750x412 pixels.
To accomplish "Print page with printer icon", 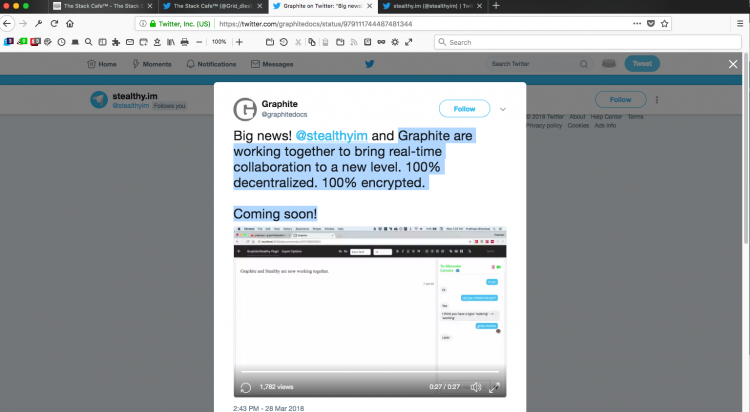I will click(185, 42).
